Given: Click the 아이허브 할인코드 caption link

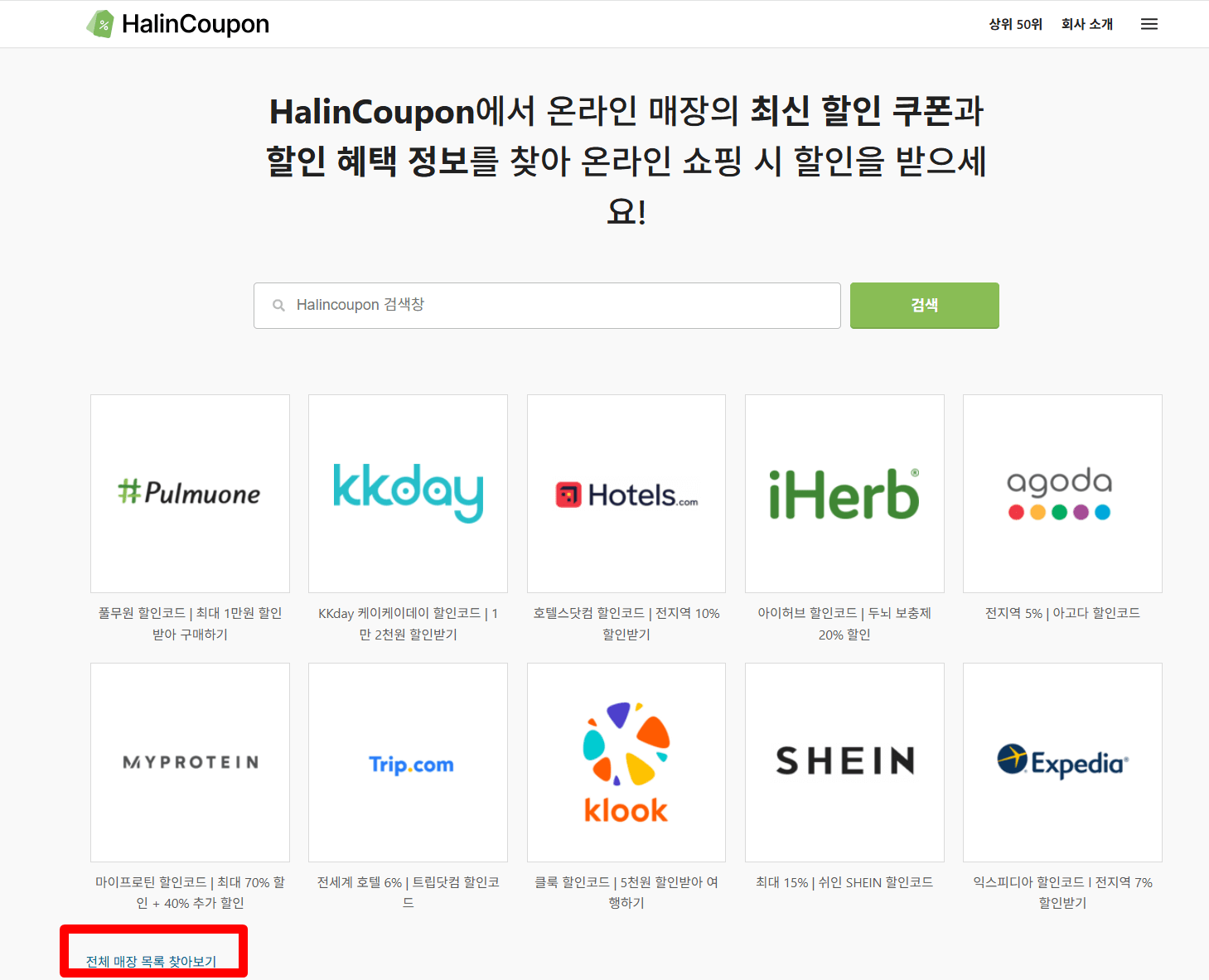Looking at the screenshot, I should [x=844, y=624].
